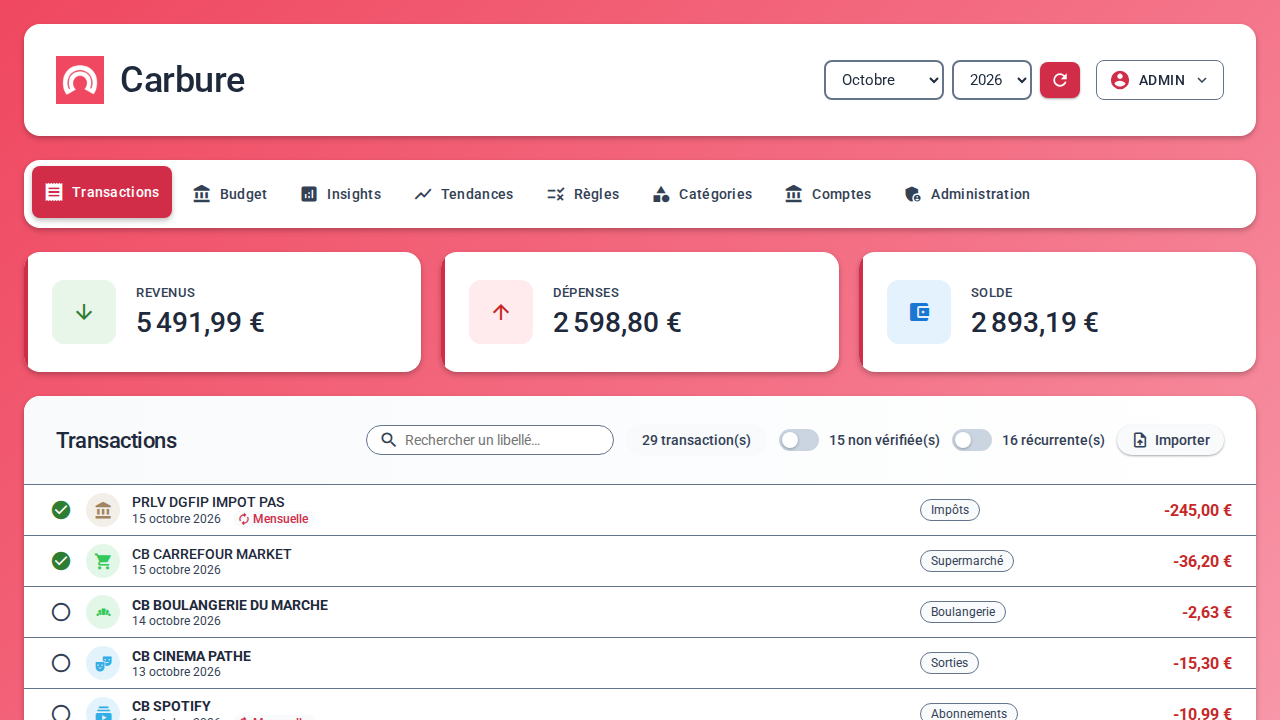1280x720 pixels.
Task: Change category chip Boulangerie
Action: (x=963, y=612)
